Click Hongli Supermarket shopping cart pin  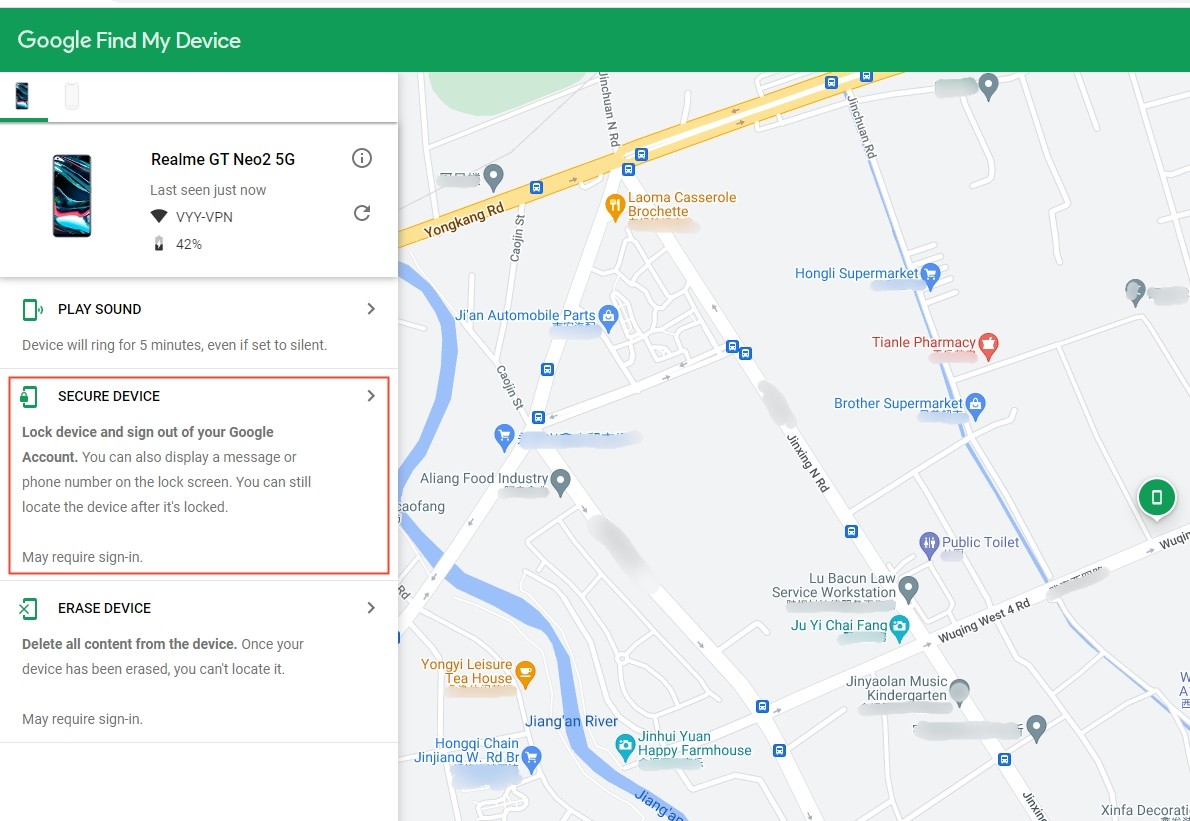click(x=931, y=273)
